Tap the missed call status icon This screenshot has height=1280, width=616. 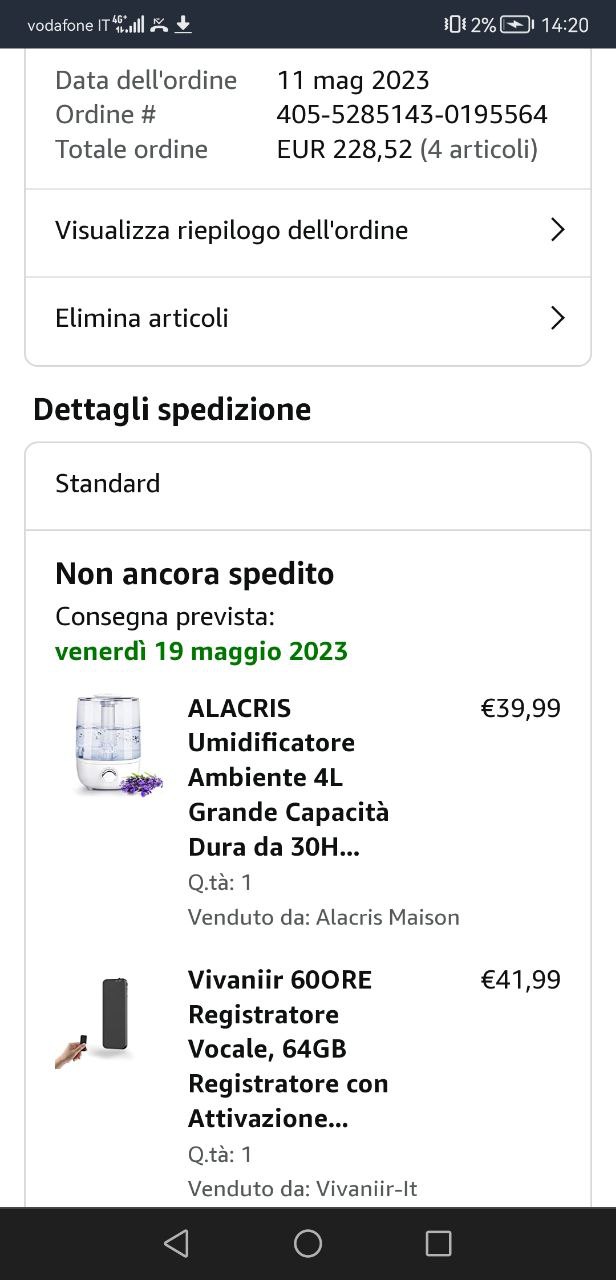(159, 24)
